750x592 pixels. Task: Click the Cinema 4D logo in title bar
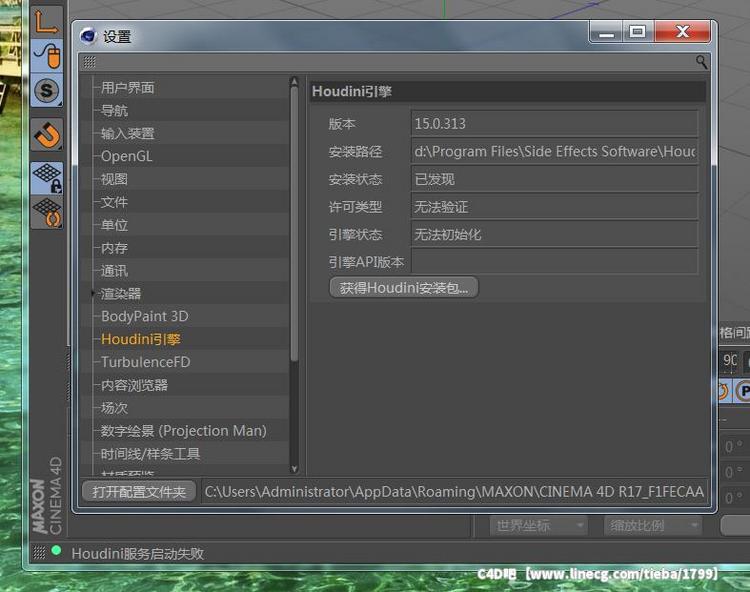click(88, 36)
